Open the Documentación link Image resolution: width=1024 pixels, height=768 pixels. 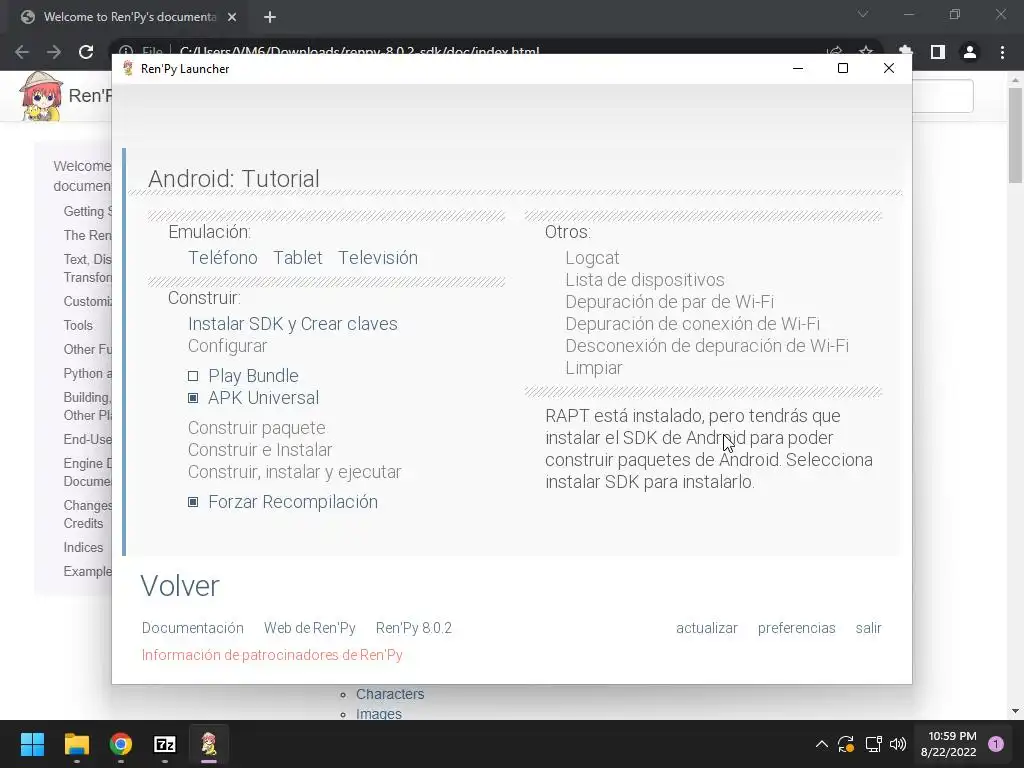(x=193, y=628)
